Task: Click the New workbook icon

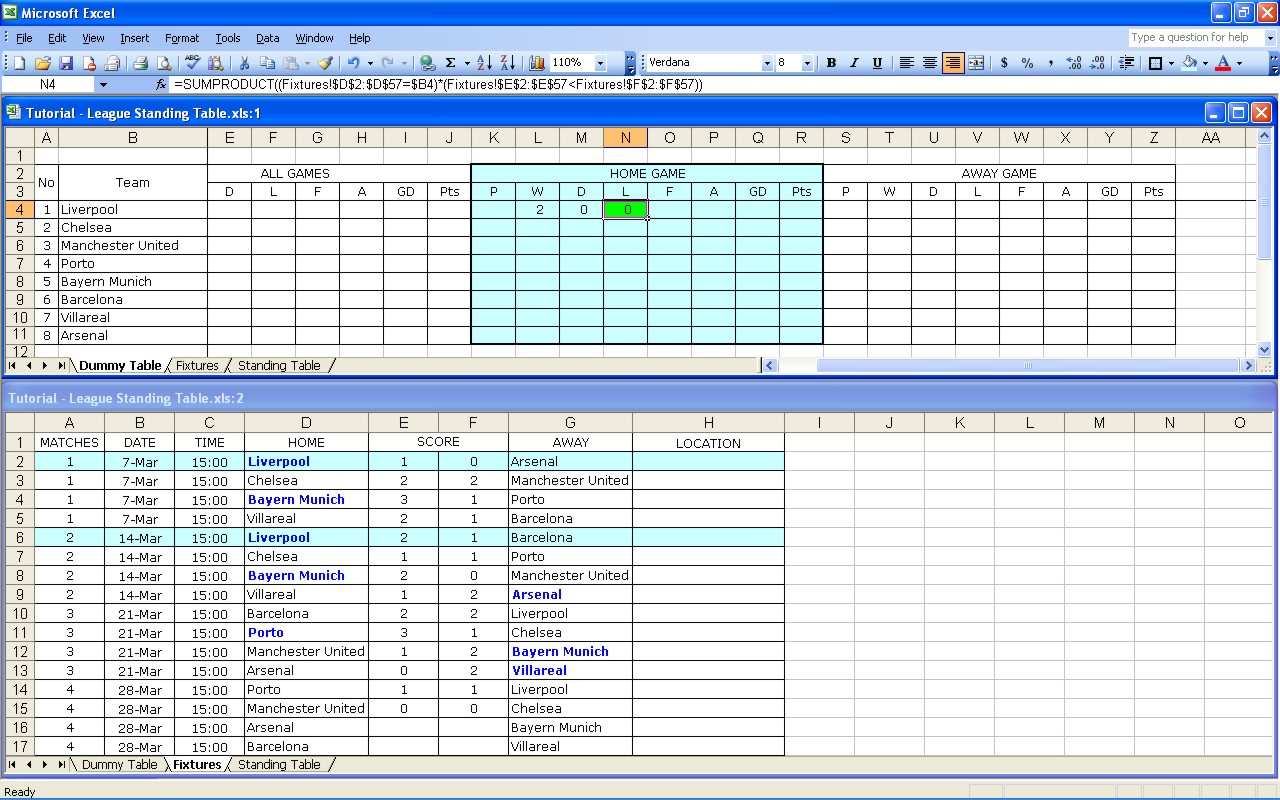Action: click(19, 63)
